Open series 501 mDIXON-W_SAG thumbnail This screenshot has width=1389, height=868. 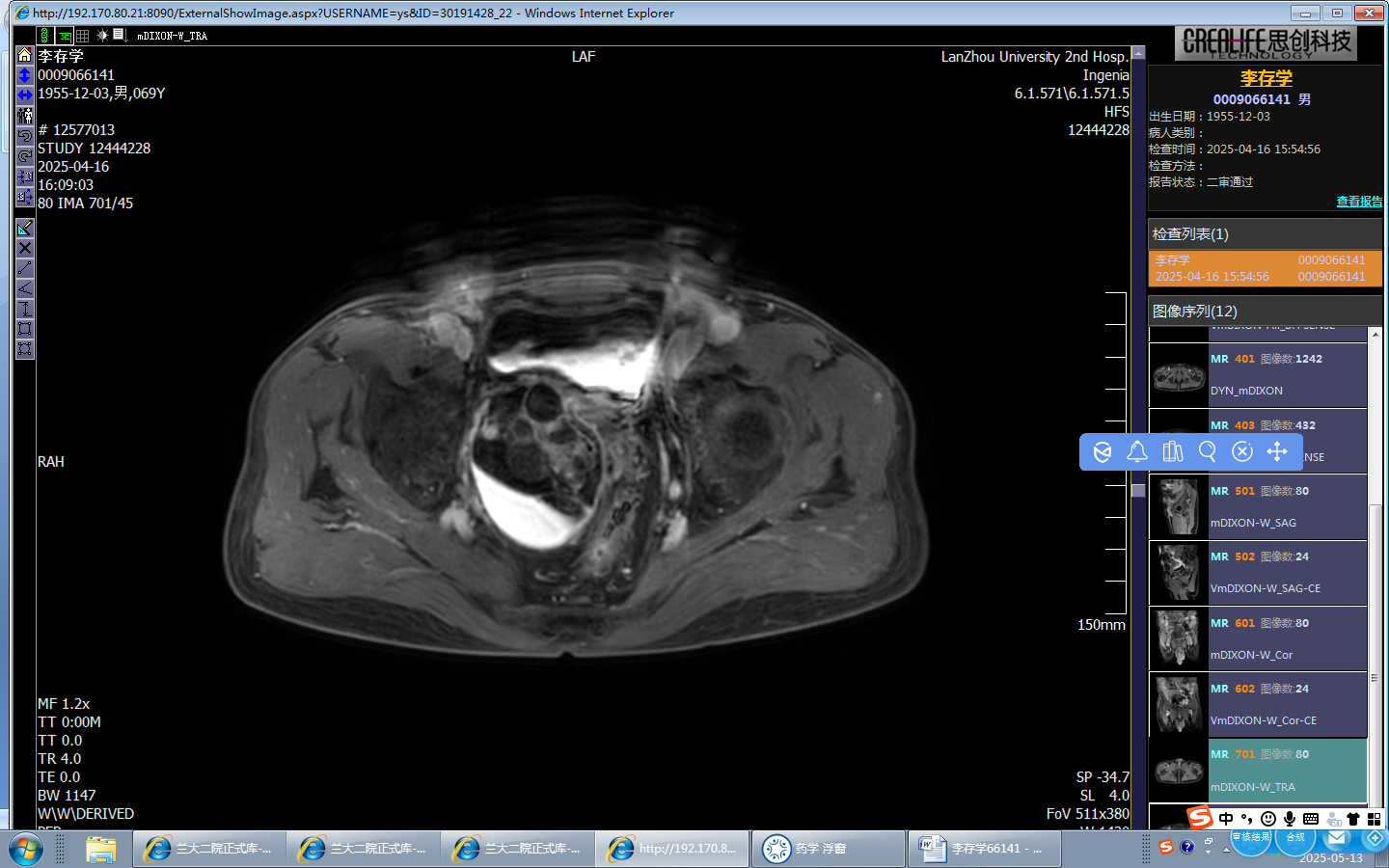1179,507
